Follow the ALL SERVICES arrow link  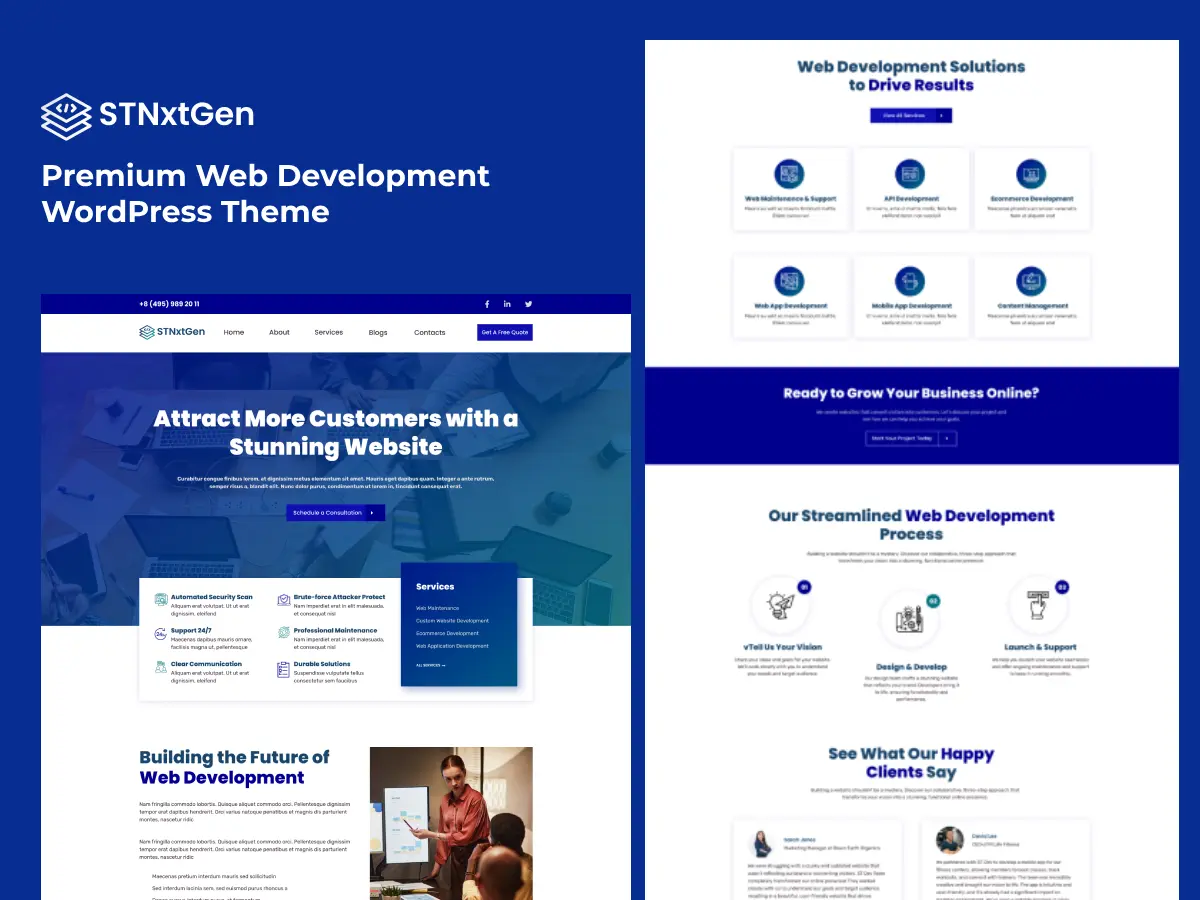pyautogui.click(x=431, y=665)
